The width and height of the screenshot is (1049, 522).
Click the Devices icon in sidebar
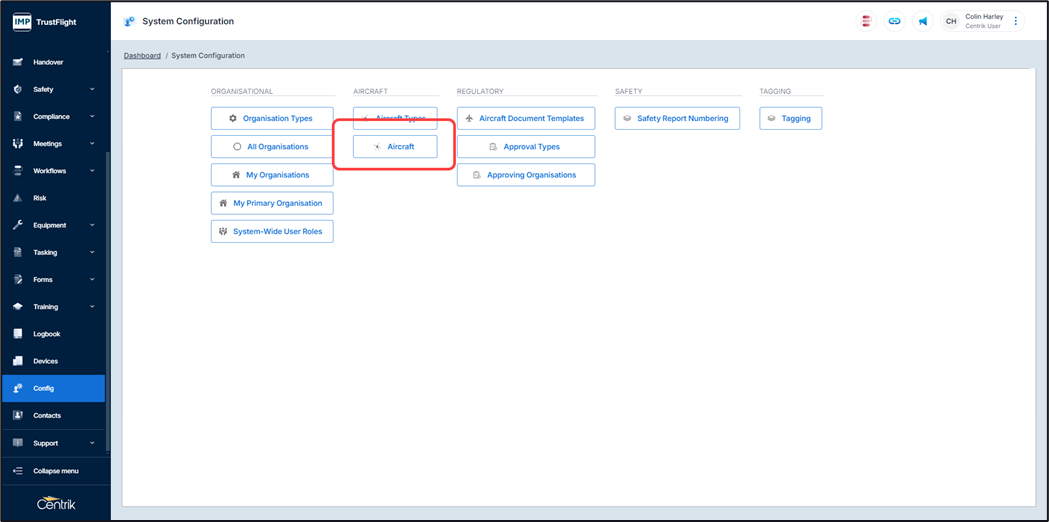17,361
